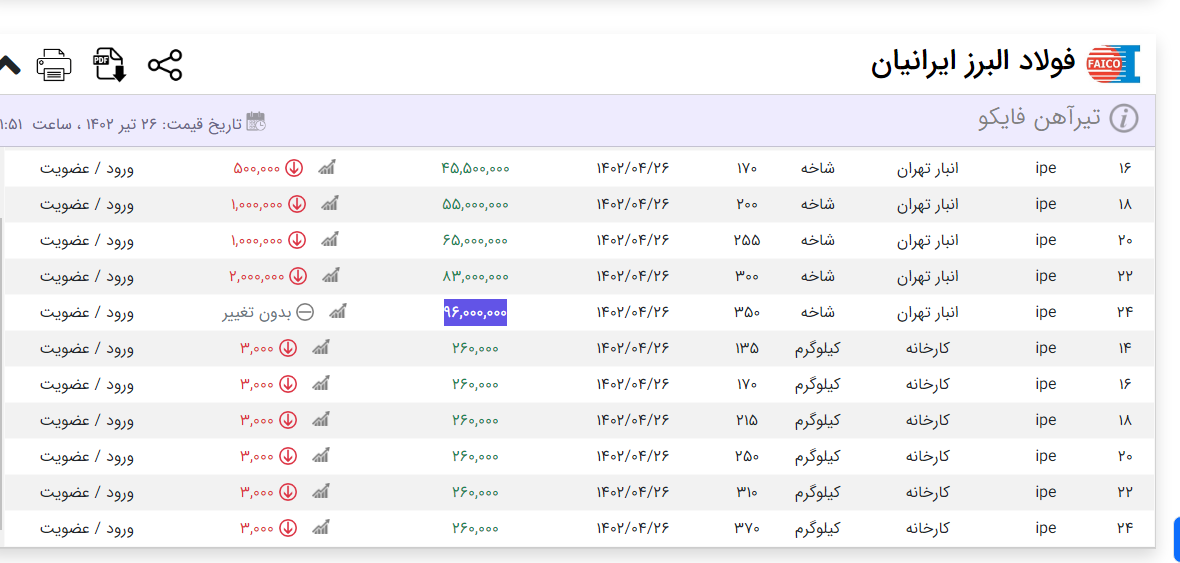Collapse the panel using the chevron arrow
This screenshot has height=563, width=1180.
[x=8, y=65]
